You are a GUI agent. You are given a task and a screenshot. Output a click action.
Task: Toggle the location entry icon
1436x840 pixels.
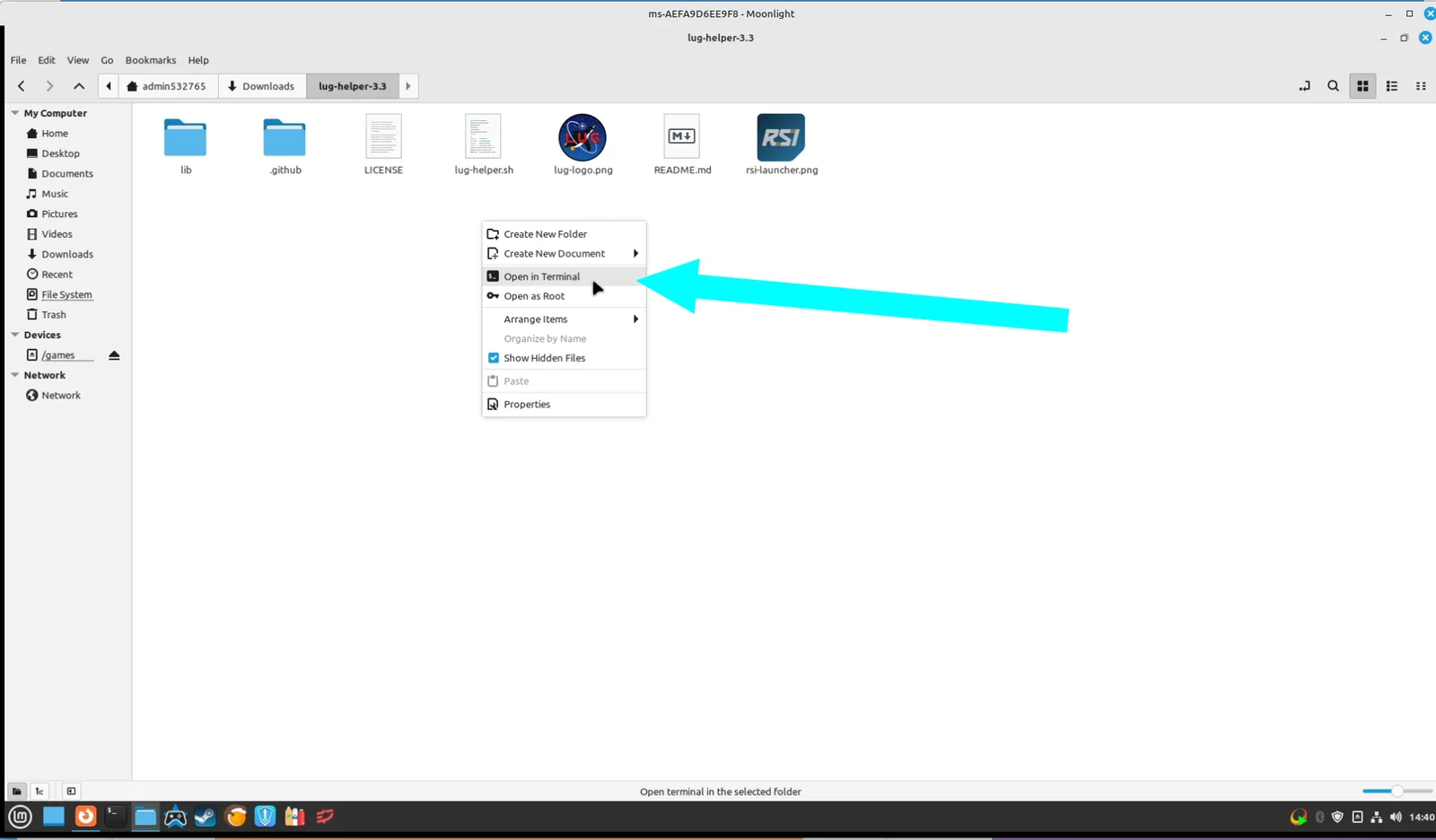click(x=1304, y=86)
